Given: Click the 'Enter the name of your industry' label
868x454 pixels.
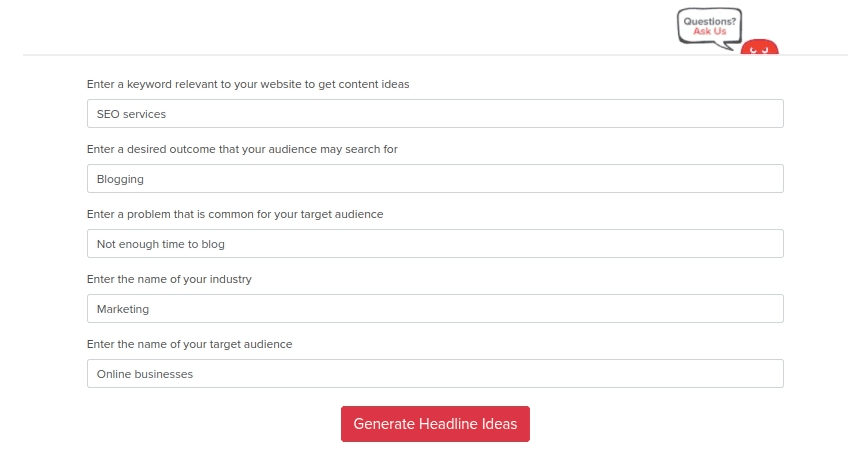Looking at the screenshot, I should click(x=169, y=279).
